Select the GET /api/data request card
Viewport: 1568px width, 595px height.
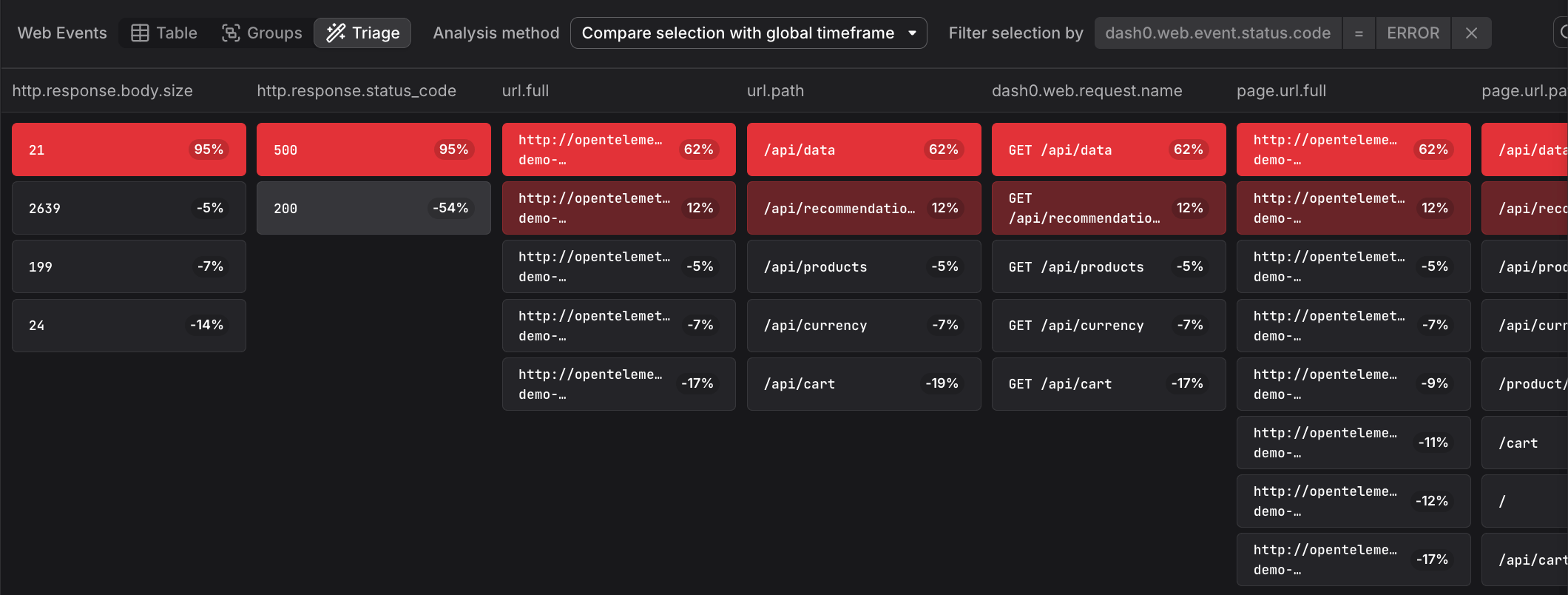[1109, 149]
